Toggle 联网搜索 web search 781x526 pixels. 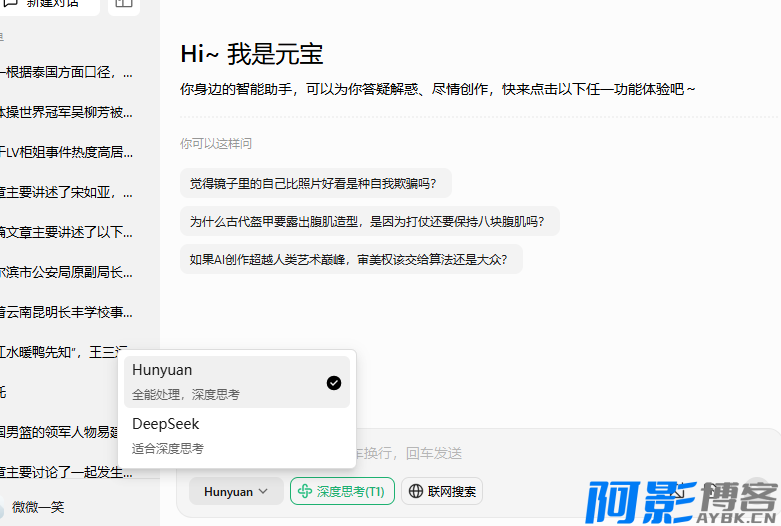pos(442,492)
